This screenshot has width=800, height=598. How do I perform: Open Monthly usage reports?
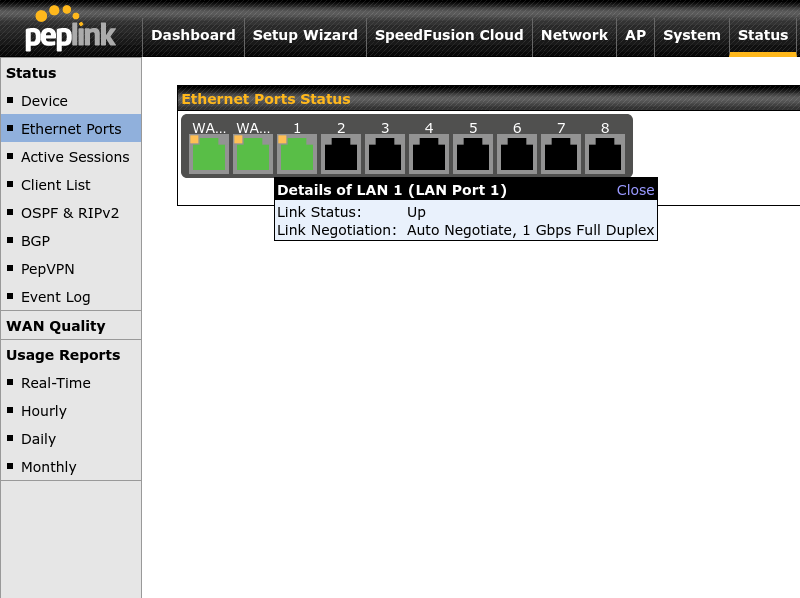pos(48,467)
